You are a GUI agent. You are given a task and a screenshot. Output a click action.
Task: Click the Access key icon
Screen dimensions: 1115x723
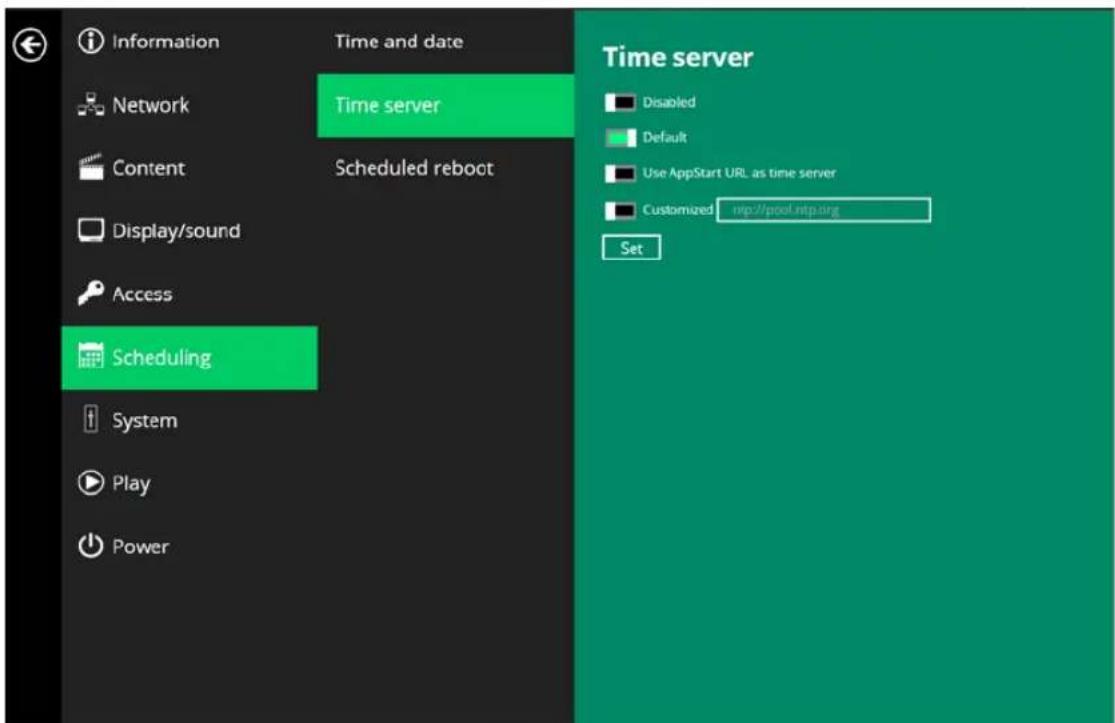tap(90, 293)
